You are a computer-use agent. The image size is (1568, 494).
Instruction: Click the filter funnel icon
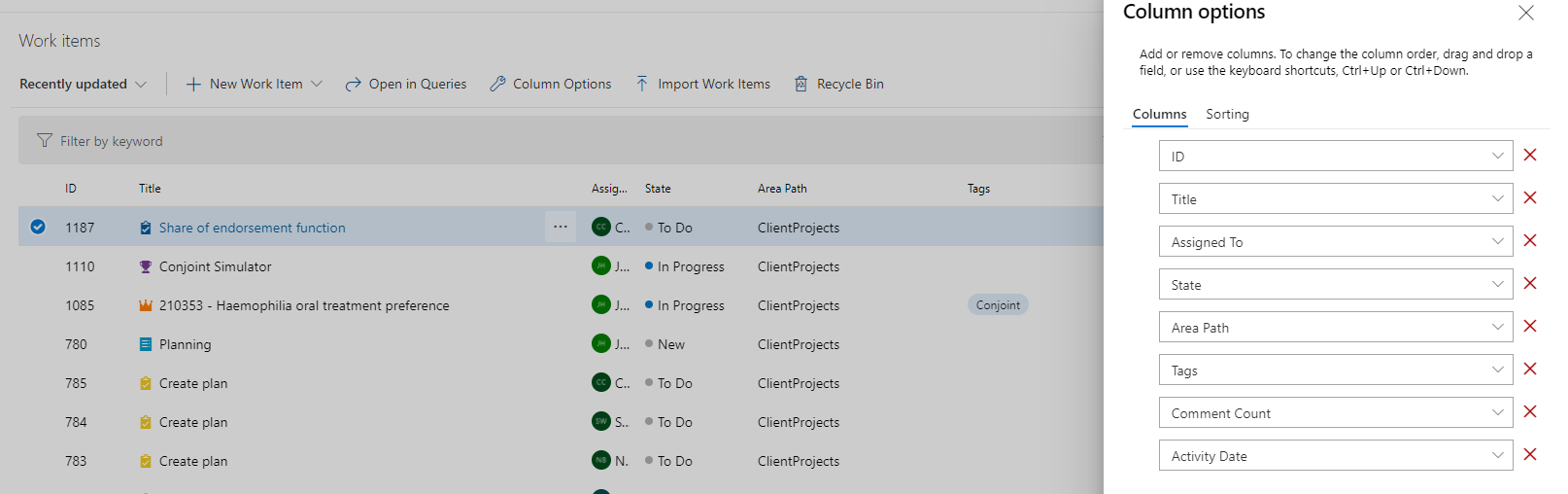[44, 141]
